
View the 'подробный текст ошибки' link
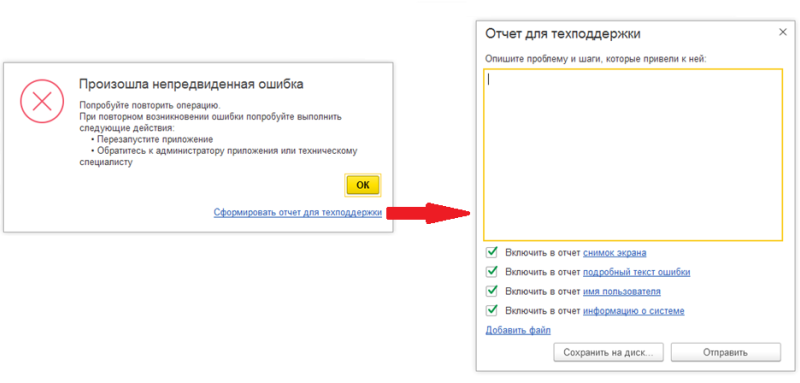click(x=637, y=272)
